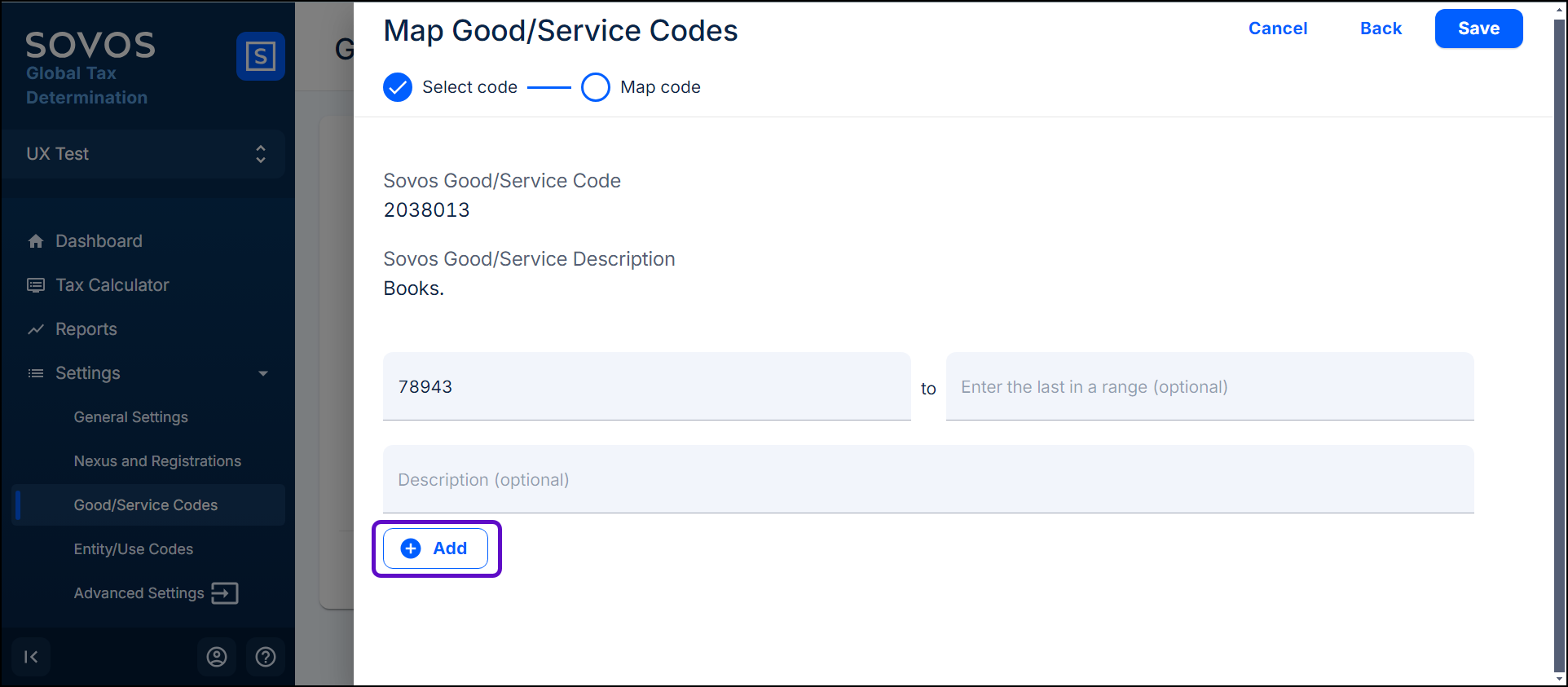
Task: Open Entity/Use Codes page
Action: tap(134, 549)
